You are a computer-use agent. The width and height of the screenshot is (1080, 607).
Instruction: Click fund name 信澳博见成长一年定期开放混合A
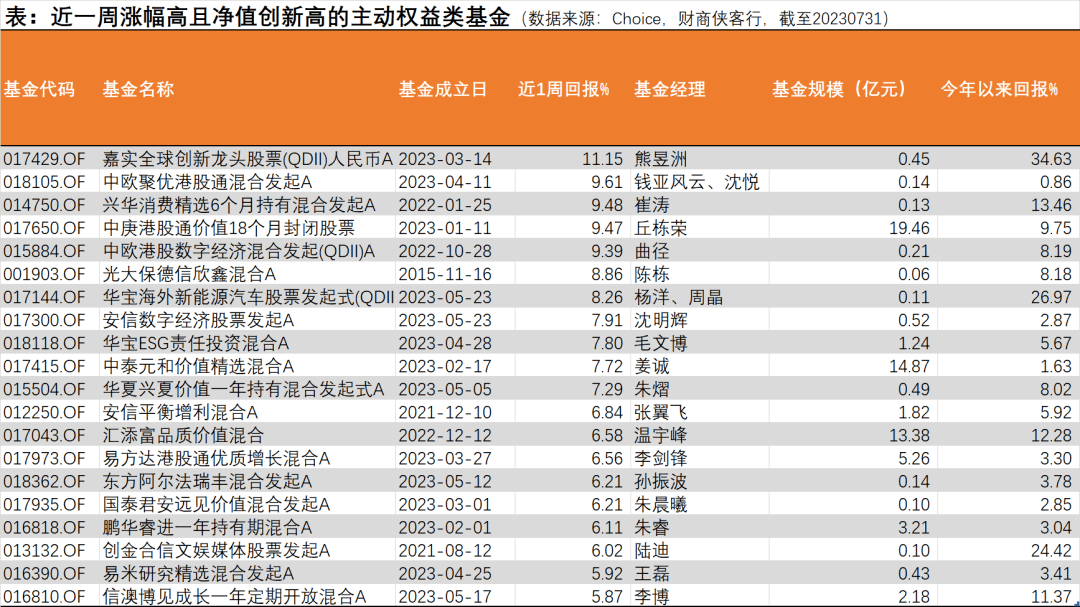pos(235,596)
